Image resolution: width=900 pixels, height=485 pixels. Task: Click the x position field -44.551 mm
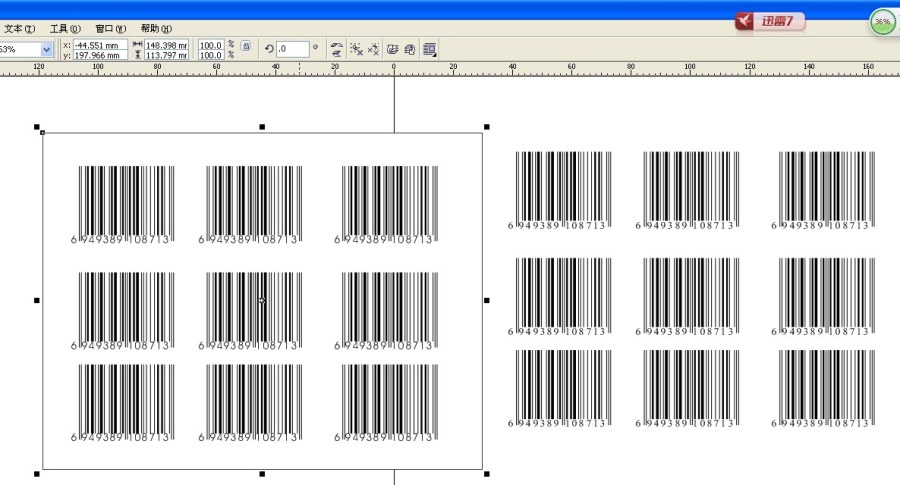click(x=100, y=45)
